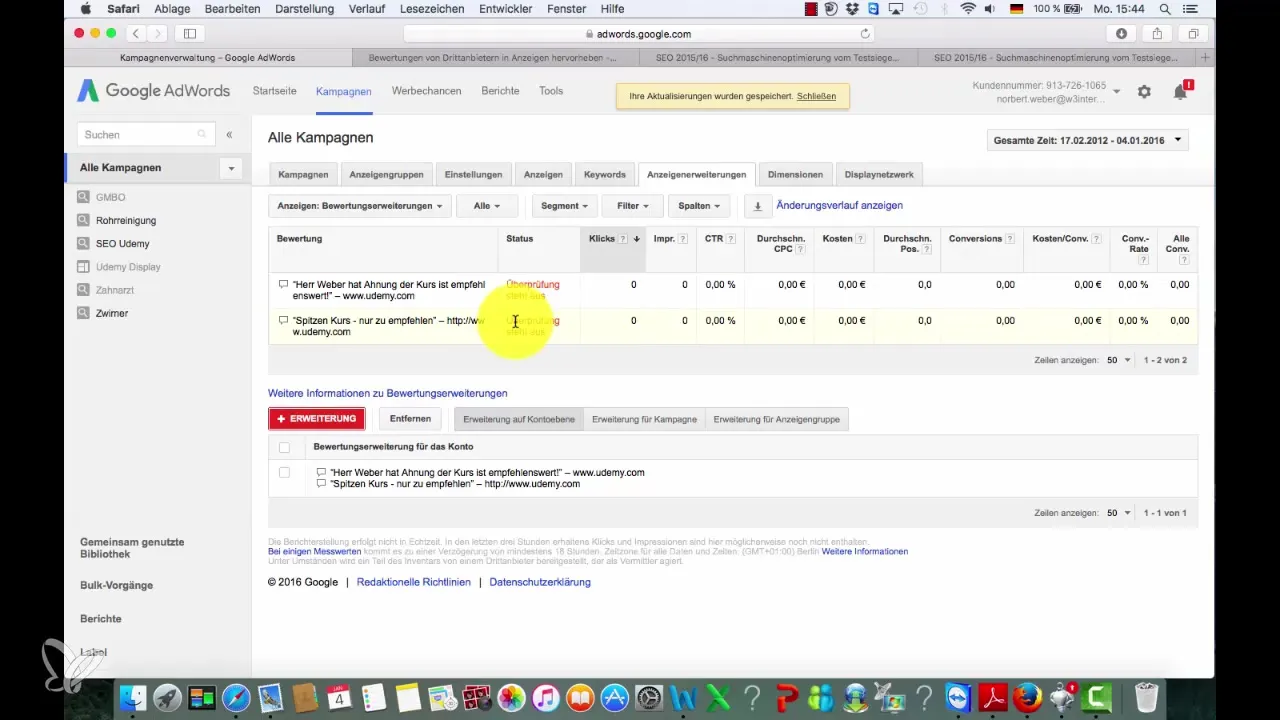Select SEO Udemy campaign in sidebar
This screenshot has height=720, width=1280.
(122, 243)
